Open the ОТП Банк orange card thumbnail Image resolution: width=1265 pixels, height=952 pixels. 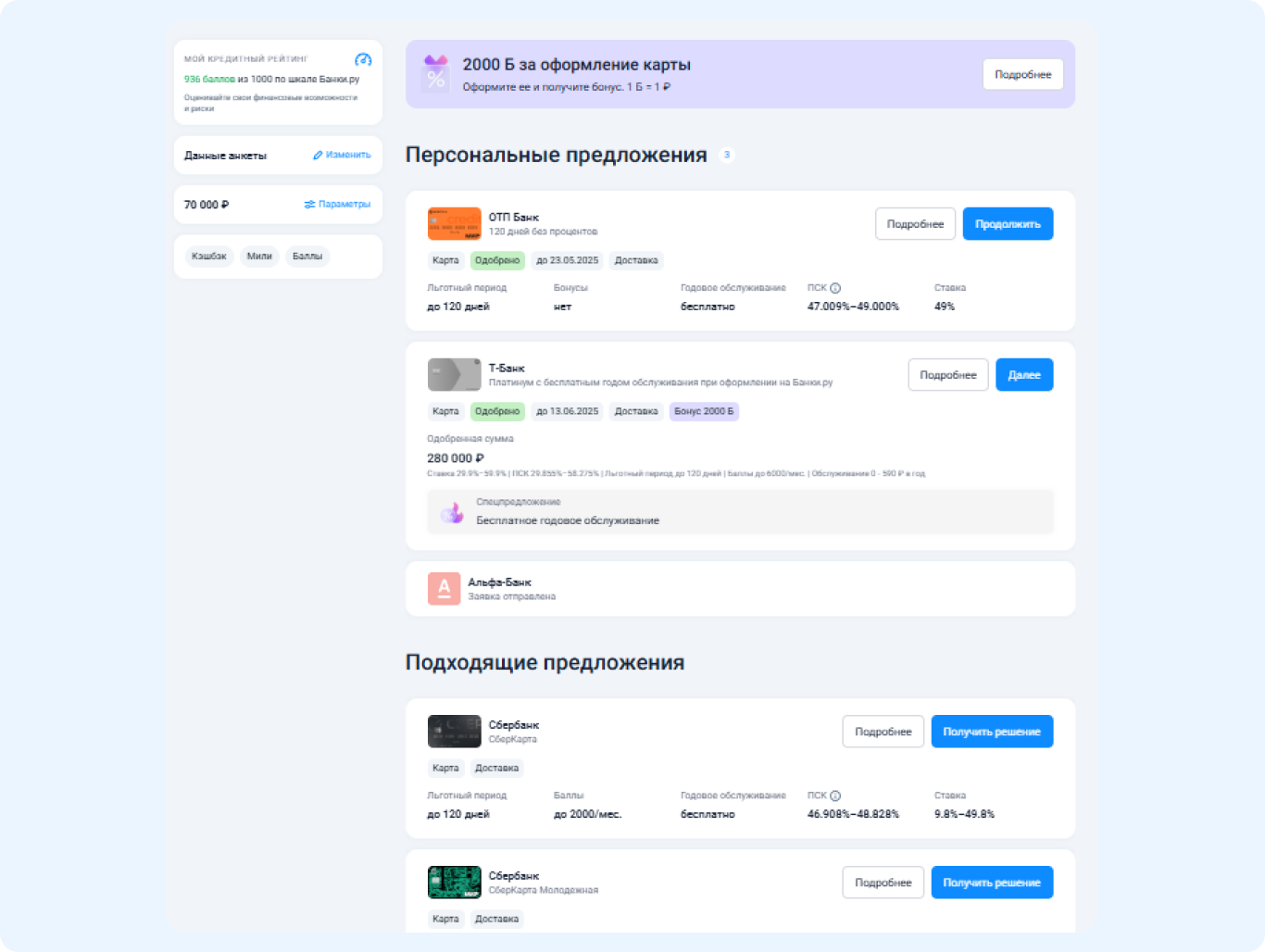click(454, 223)
